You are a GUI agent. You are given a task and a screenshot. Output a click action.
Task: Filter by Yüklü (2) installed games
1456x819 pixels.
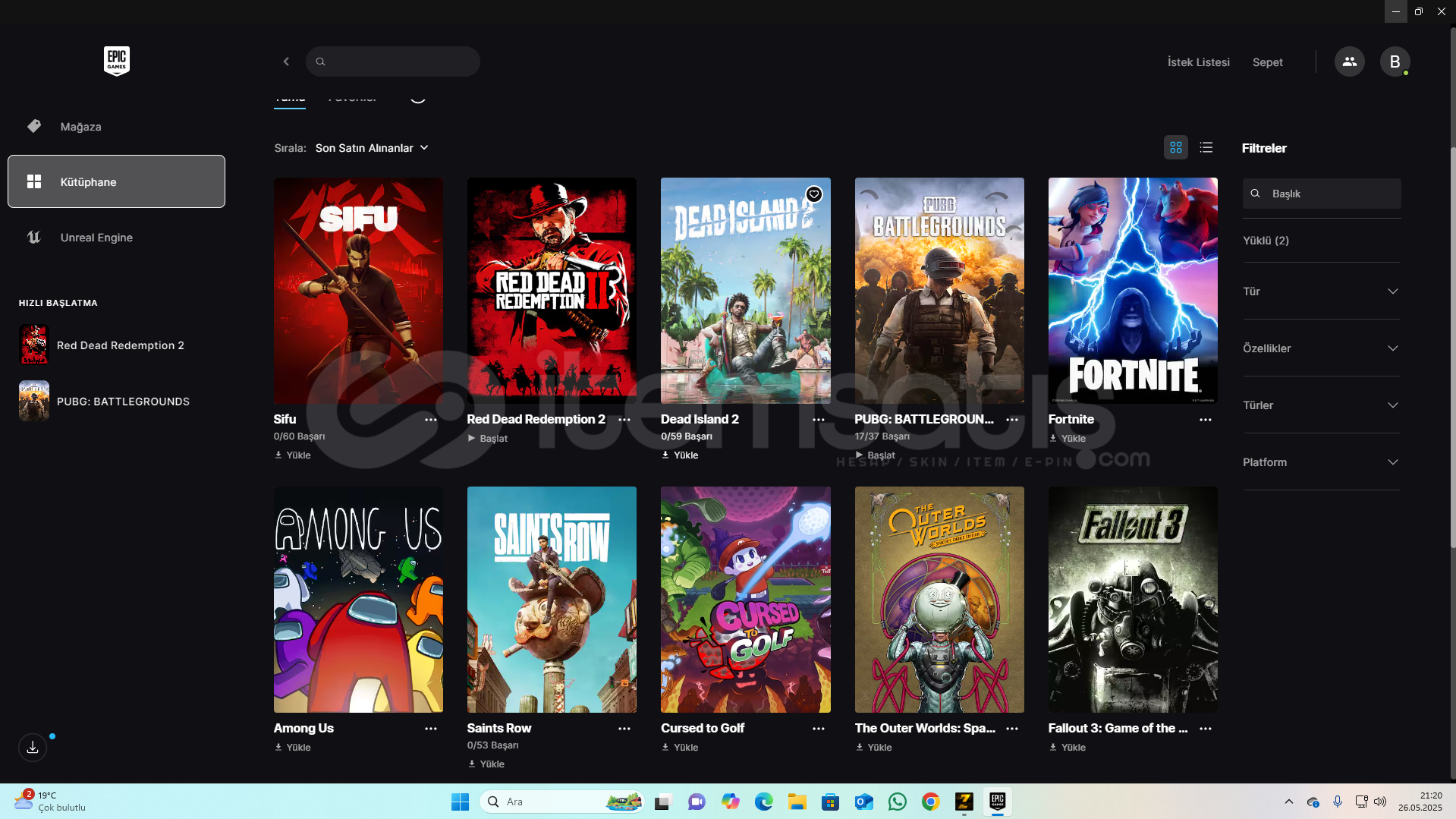1266,241
